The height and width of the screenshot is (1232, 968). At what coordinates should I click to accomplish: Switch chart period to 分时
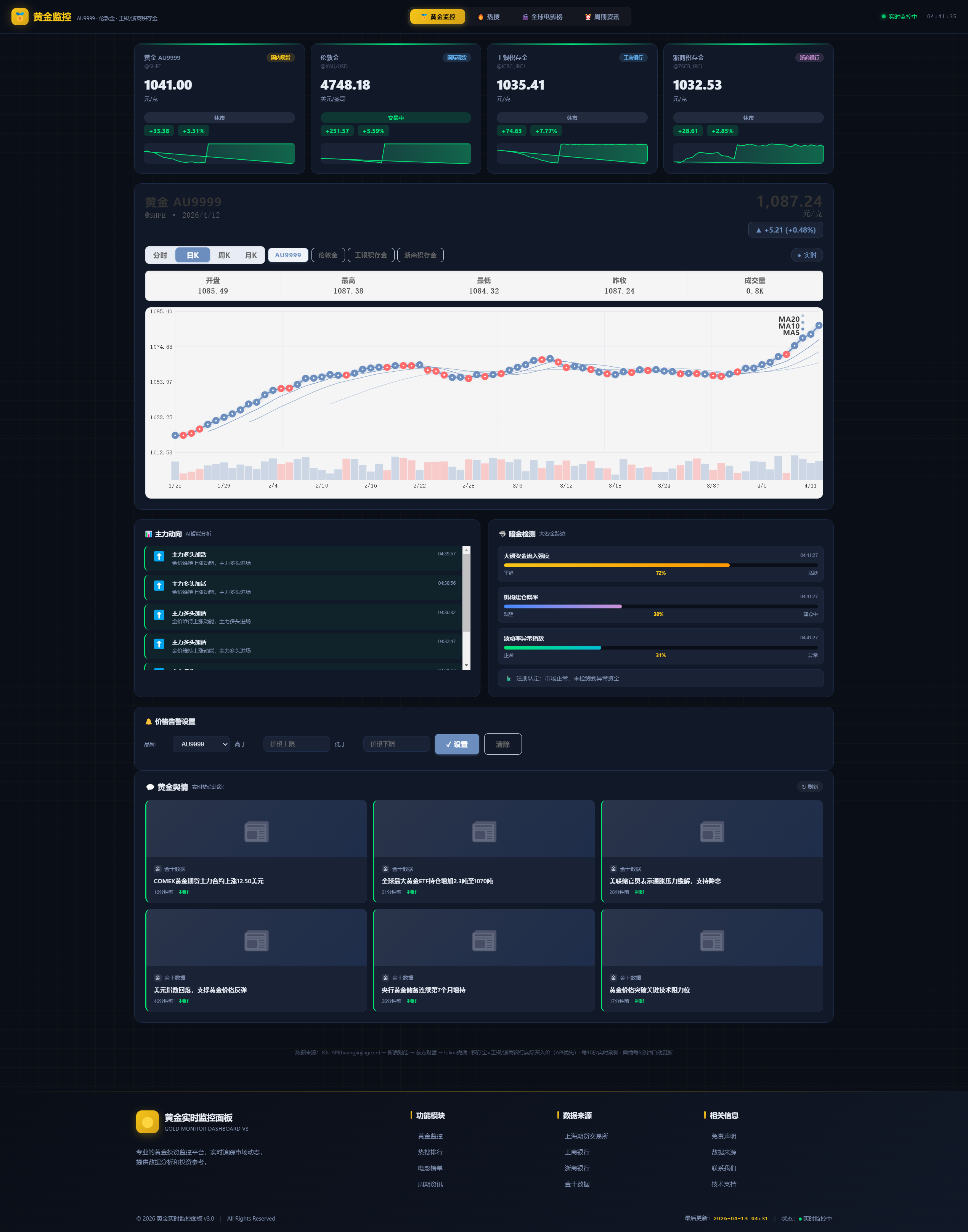(x=161, y=255)
